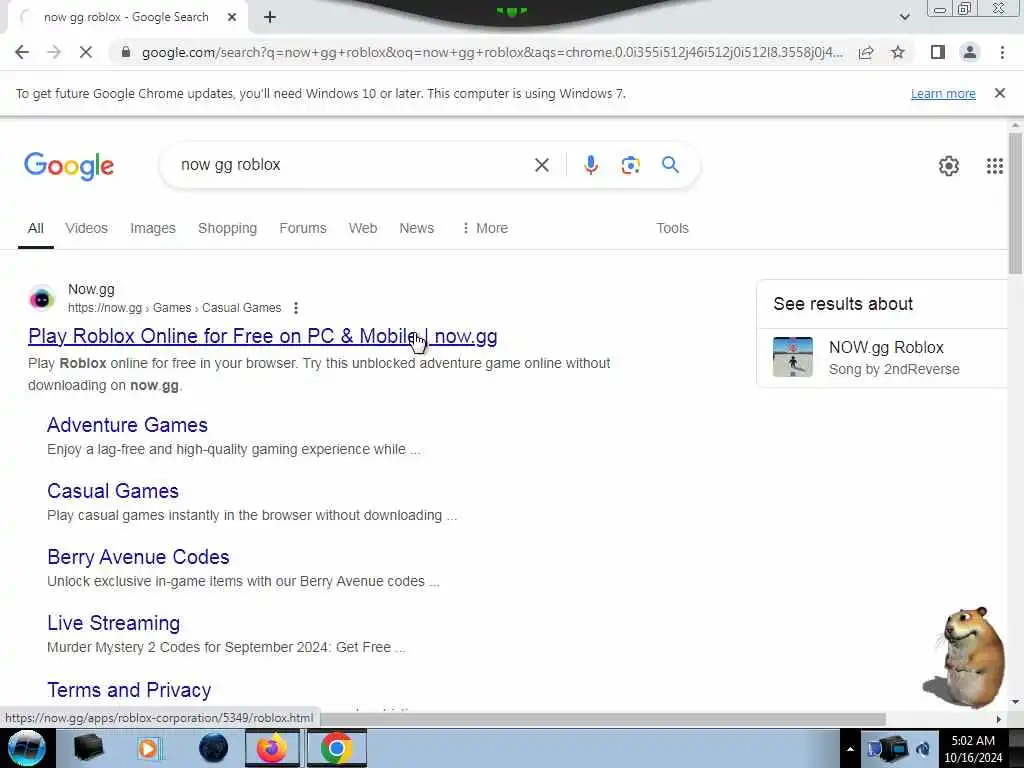1024x768 pixels.
Task: Search by image with Google Lens
Action: pyautogui.click(x=630, y=165)
